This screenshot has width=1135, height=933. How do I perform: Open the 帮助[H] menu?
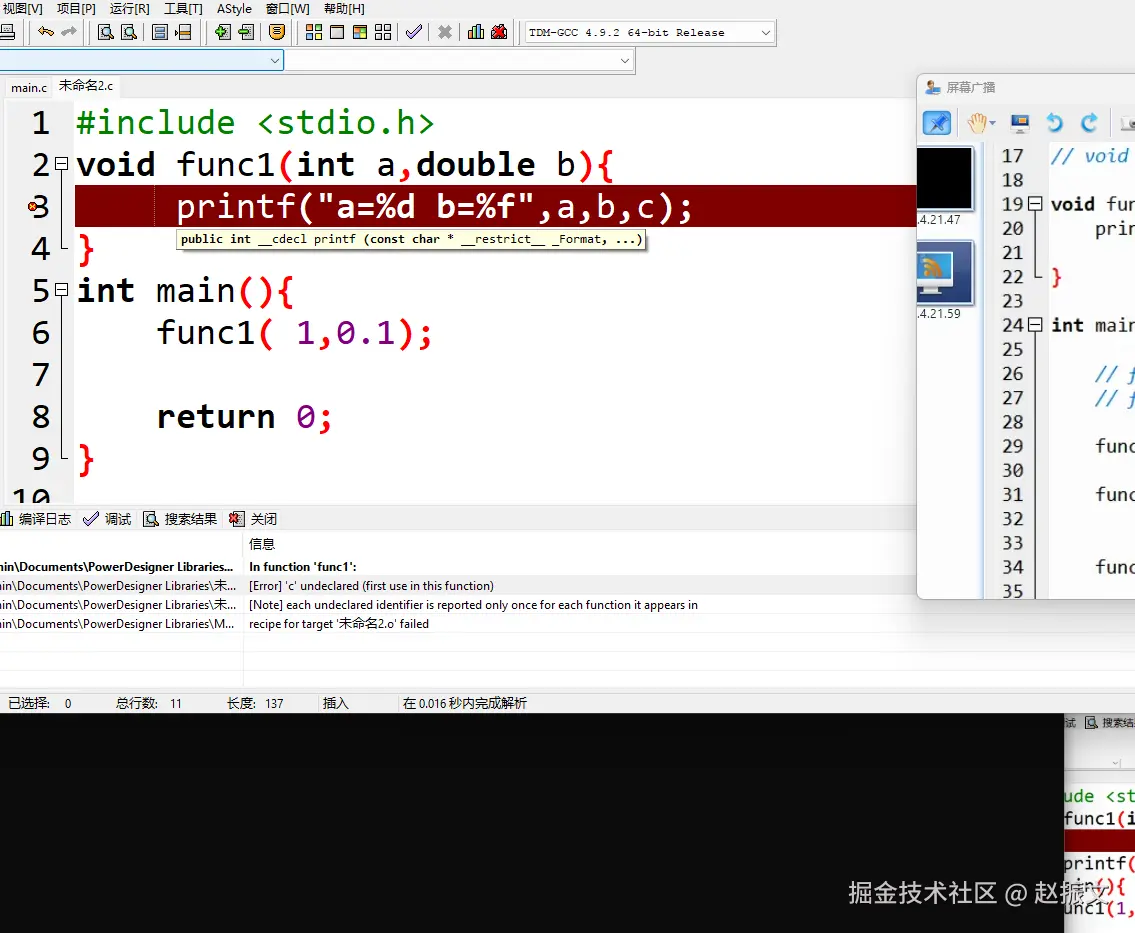(345, 9)
